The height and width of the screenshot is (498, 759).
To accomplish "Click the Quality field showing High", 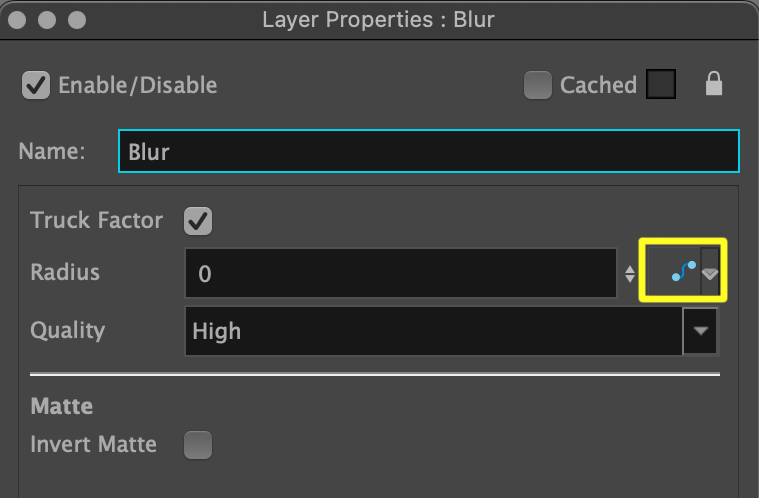I will [432, 331].
